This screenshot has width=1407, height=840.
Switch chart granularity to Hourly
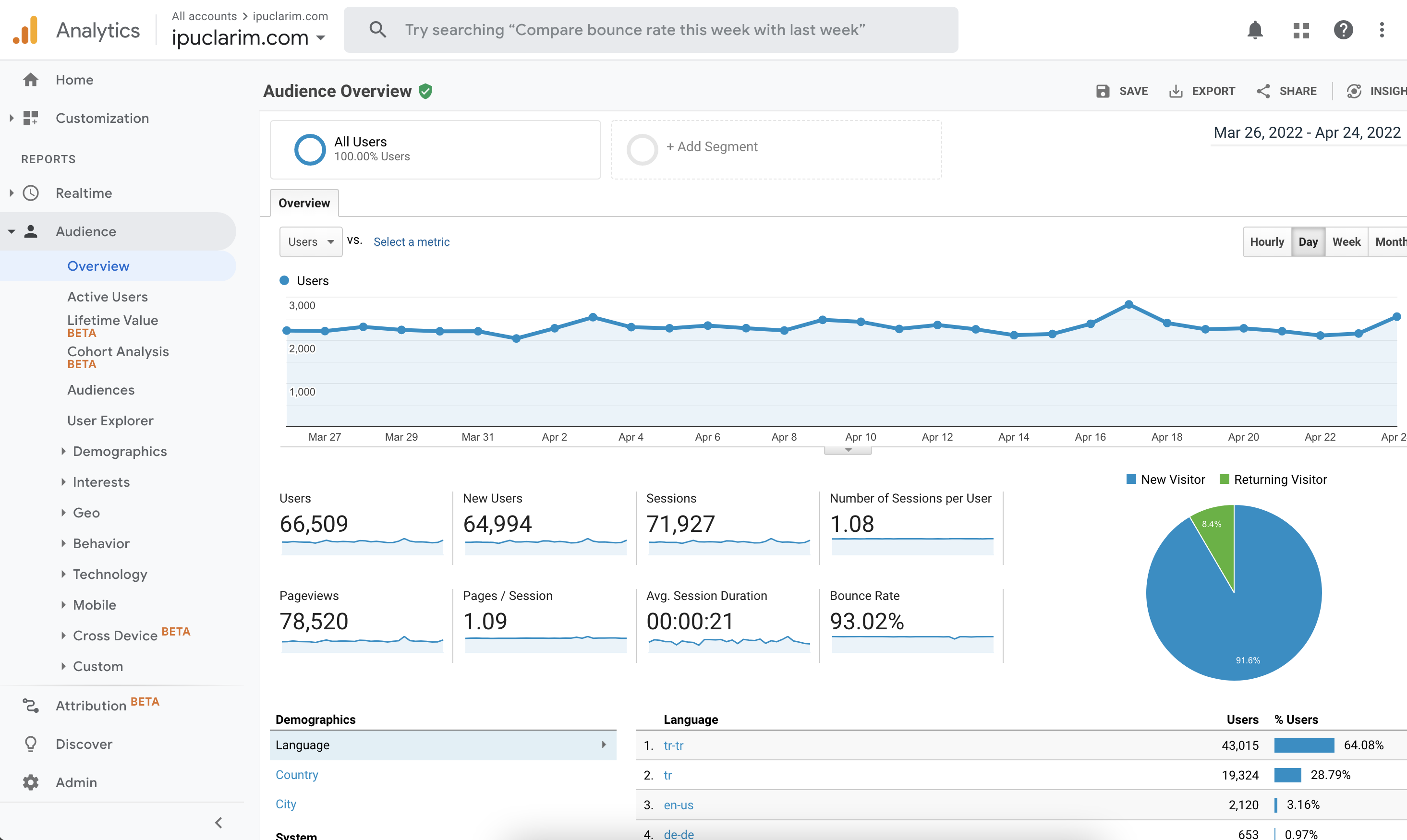click(1267, 242)
